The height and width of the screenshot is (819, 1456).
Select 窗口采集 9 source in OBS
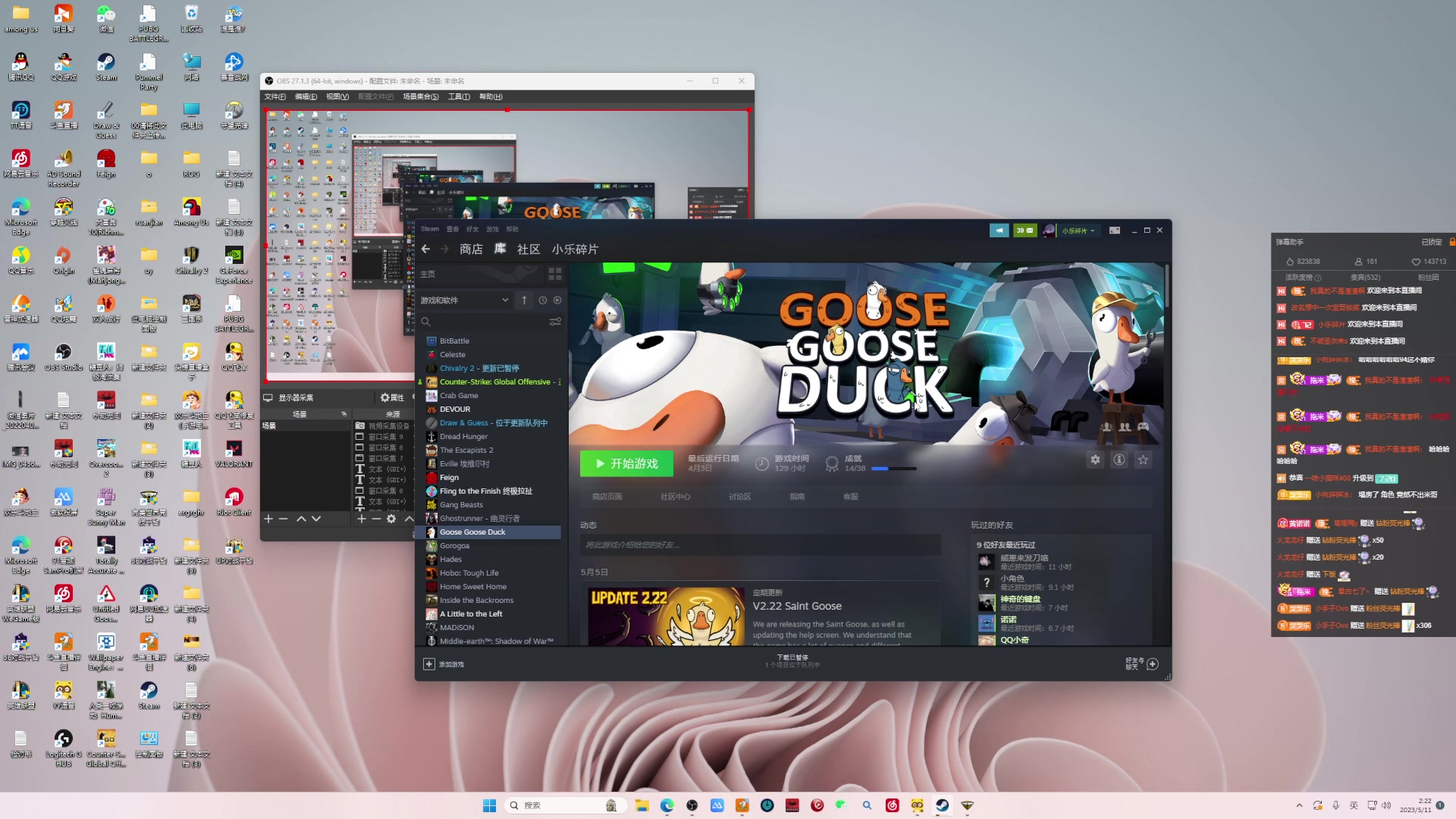383,437
